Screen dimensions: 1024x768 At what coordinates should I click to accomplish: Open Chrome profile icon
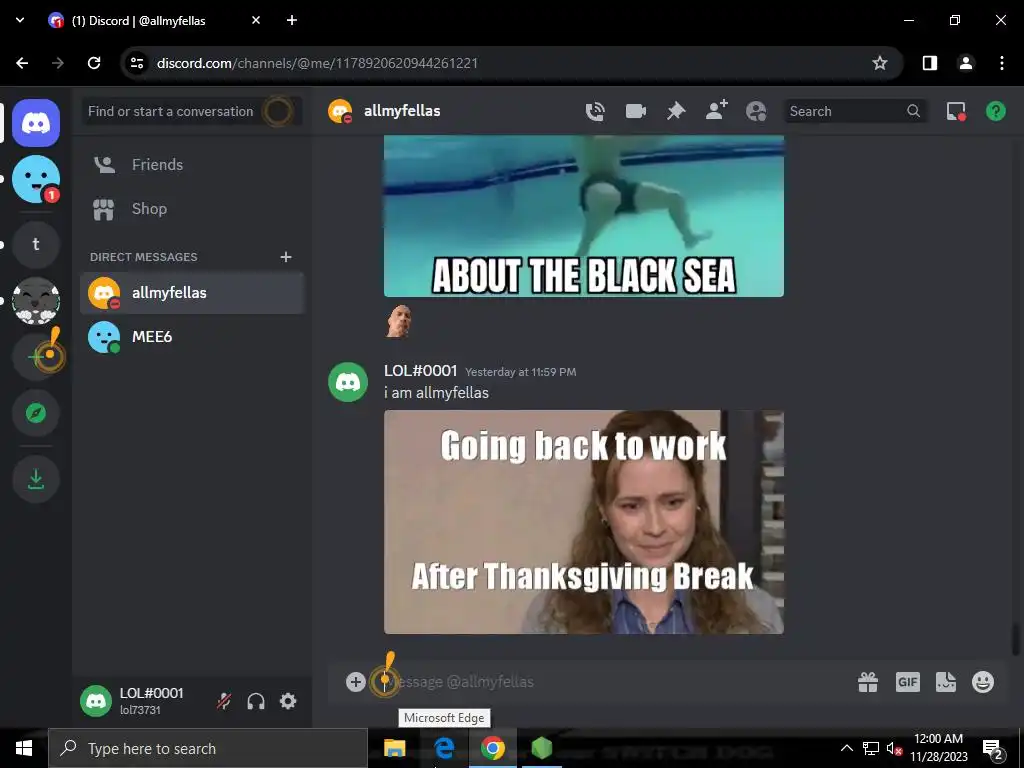966,63
